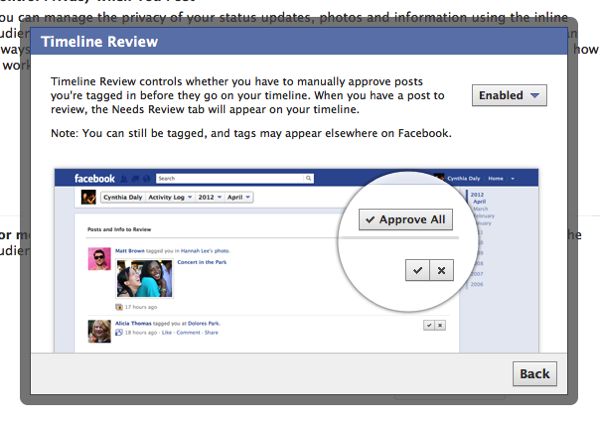Open Hannah Lee's photo link

coord(205,251)
